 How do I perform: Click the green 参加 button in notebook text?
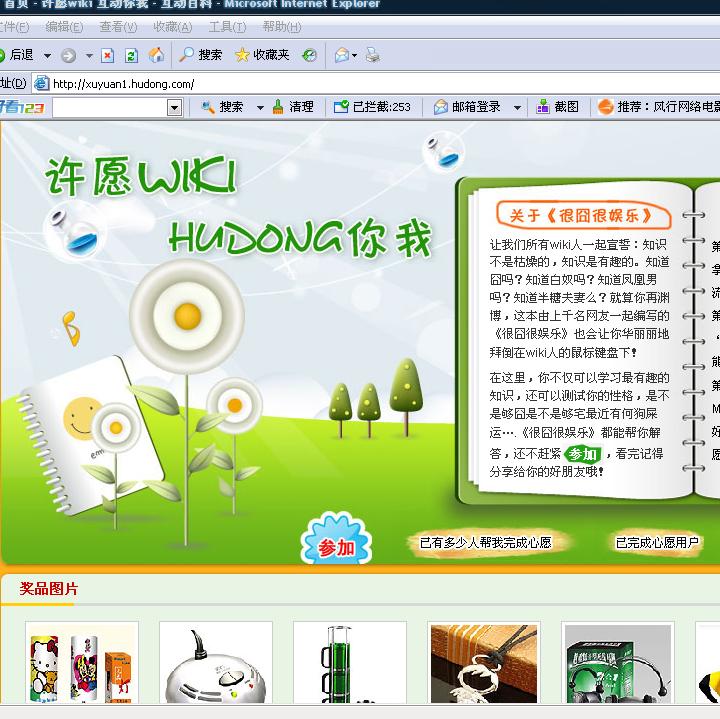(582, 455)
